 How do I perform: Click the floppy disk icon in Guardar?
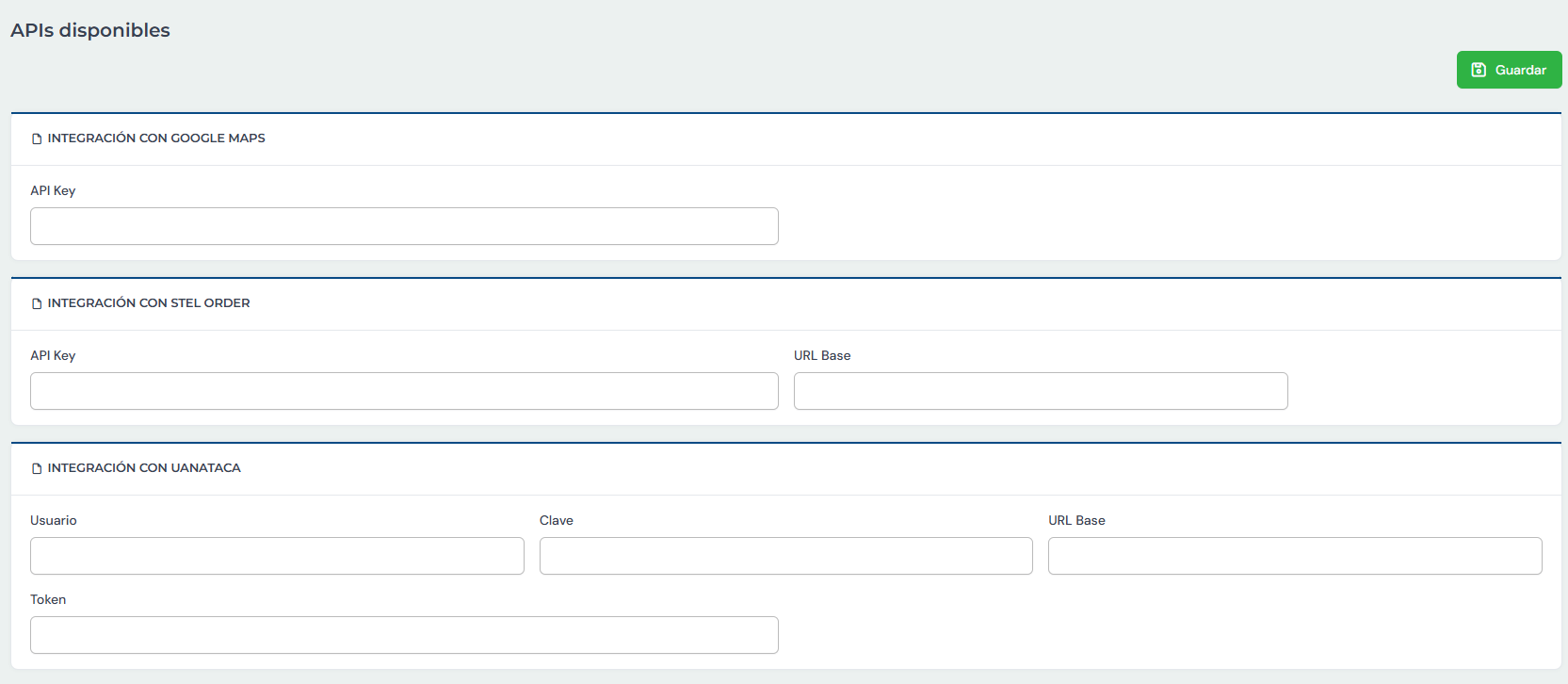1479,70
